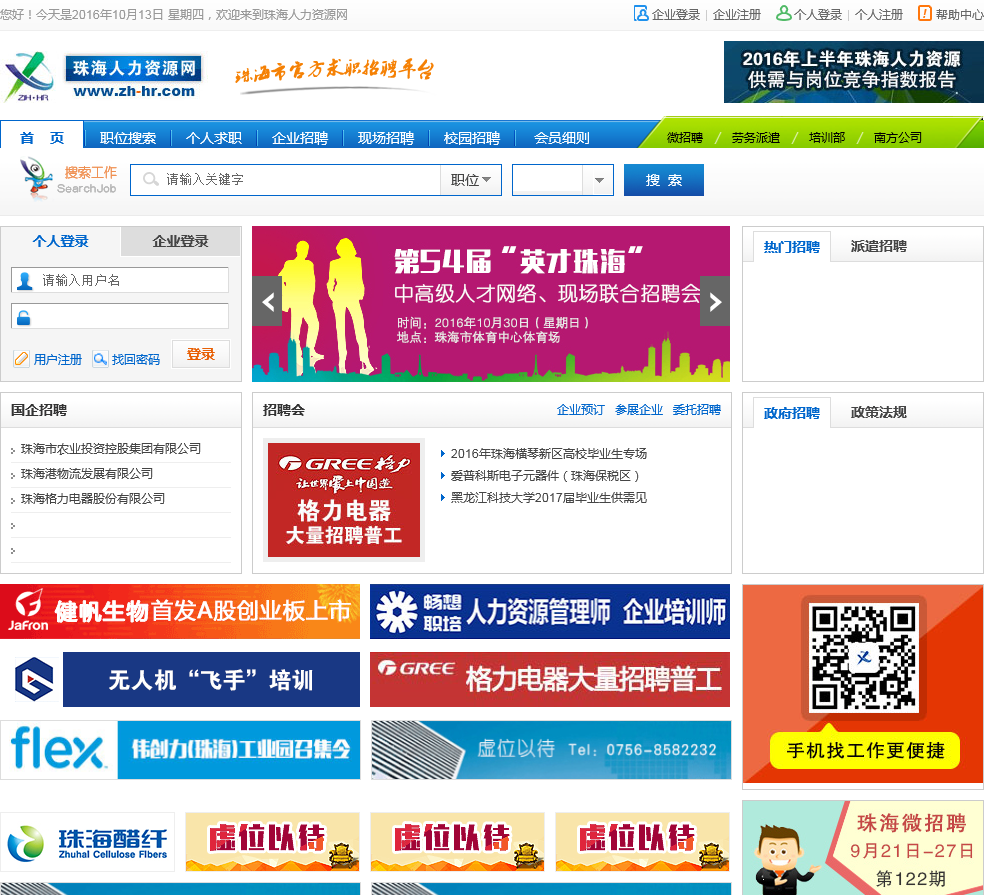Image resolution: width=984 pixels, height=895 pixels.
Task: Open 2016年珠海横琴新区高校毕业生专场 item
Action: point(548,454)
